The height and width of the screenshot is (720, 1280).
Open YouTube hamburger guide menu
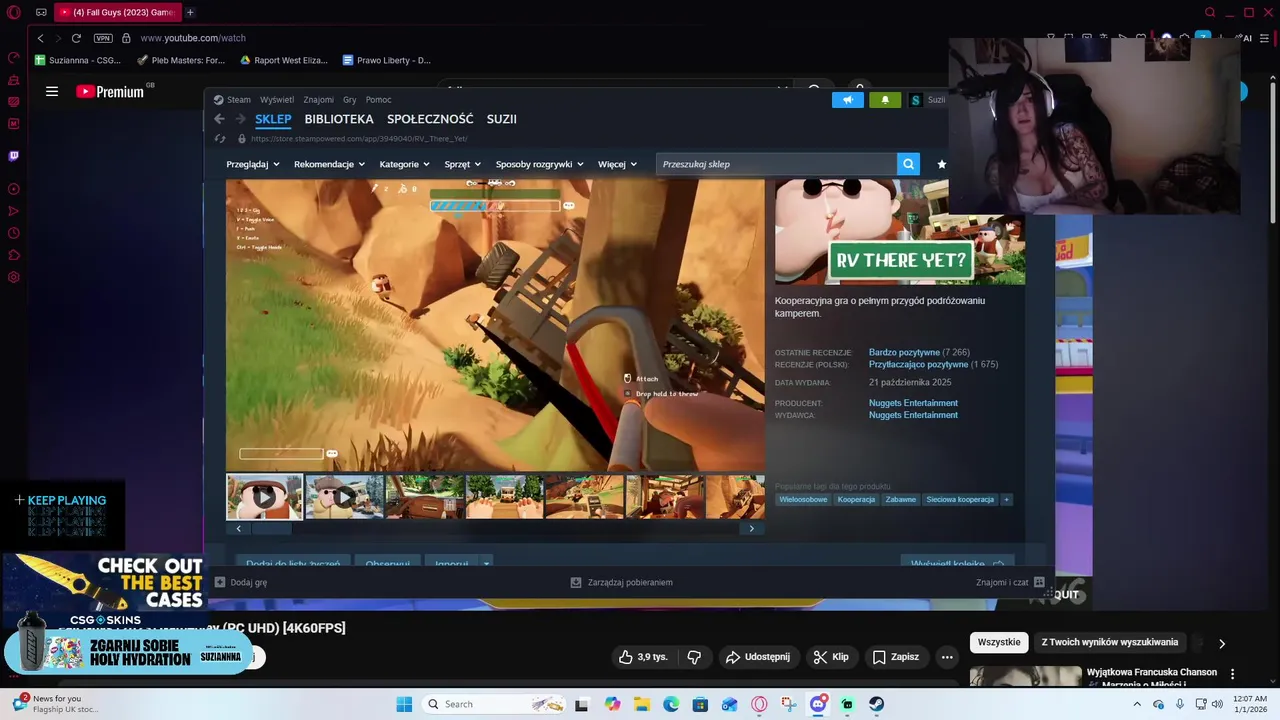click(x=52, y=91)
